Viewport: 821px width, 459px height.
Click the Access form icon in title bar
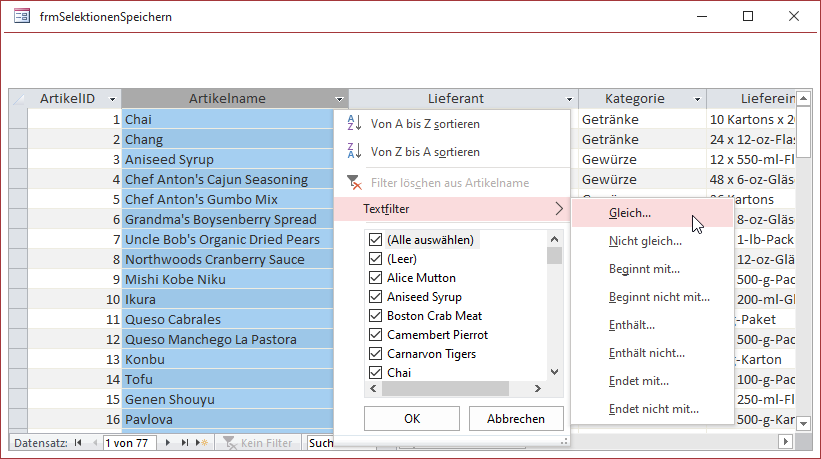20,16
